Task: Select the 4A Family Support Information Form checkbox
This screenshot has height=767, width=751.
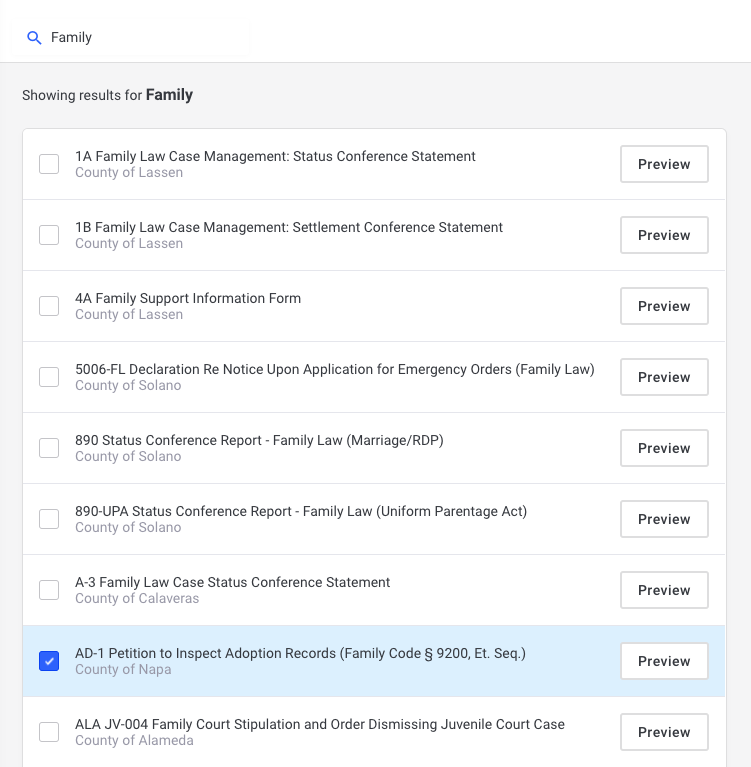Action: [x=49, y=306]
